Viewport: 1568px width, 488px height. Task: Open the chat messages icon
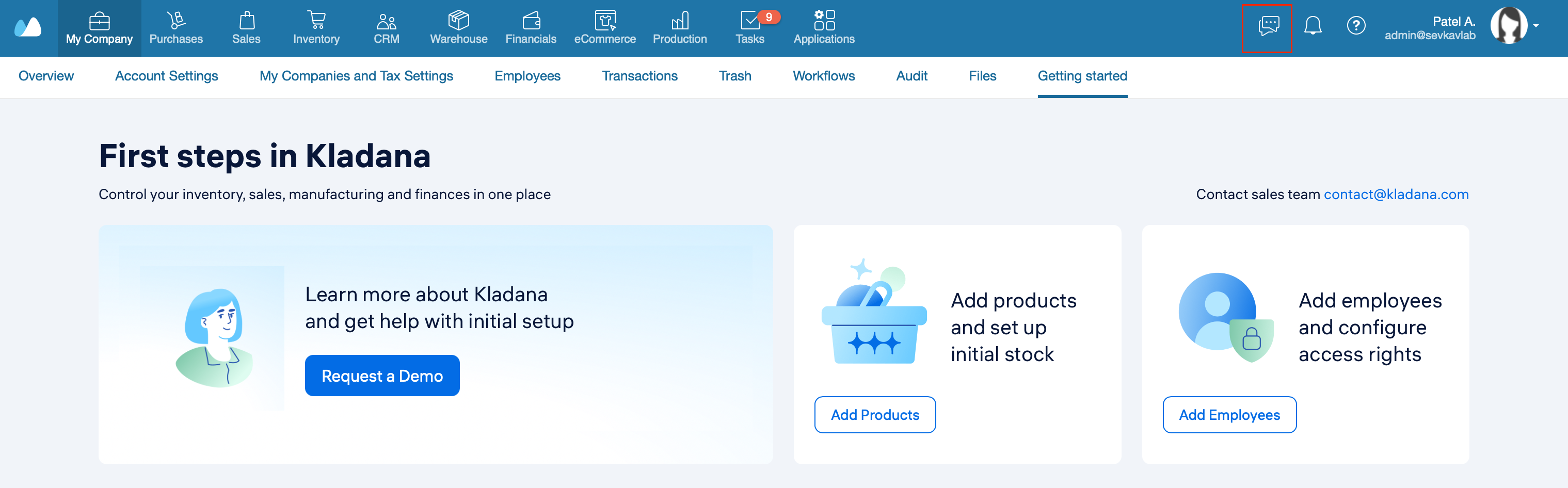point(1268,26)
